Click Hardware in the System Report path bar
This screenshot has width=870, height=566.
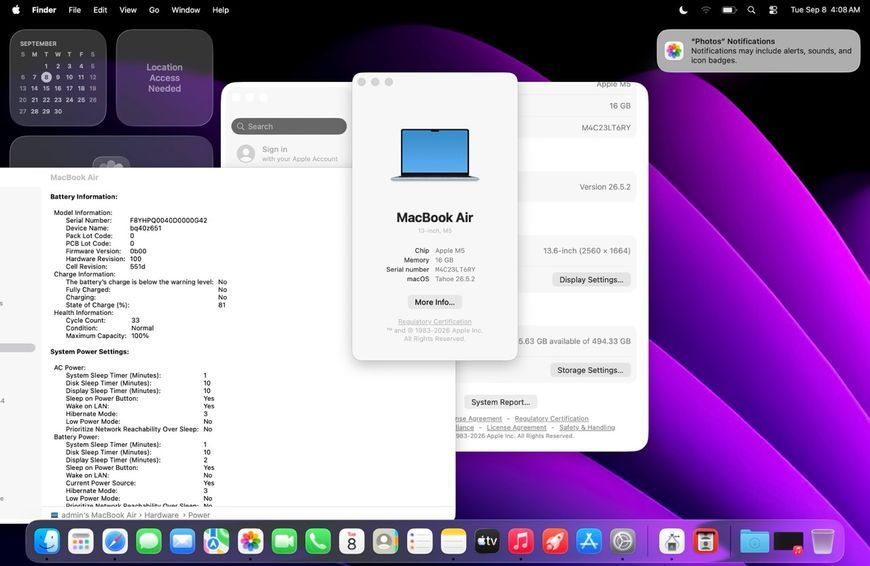point(161,515)
